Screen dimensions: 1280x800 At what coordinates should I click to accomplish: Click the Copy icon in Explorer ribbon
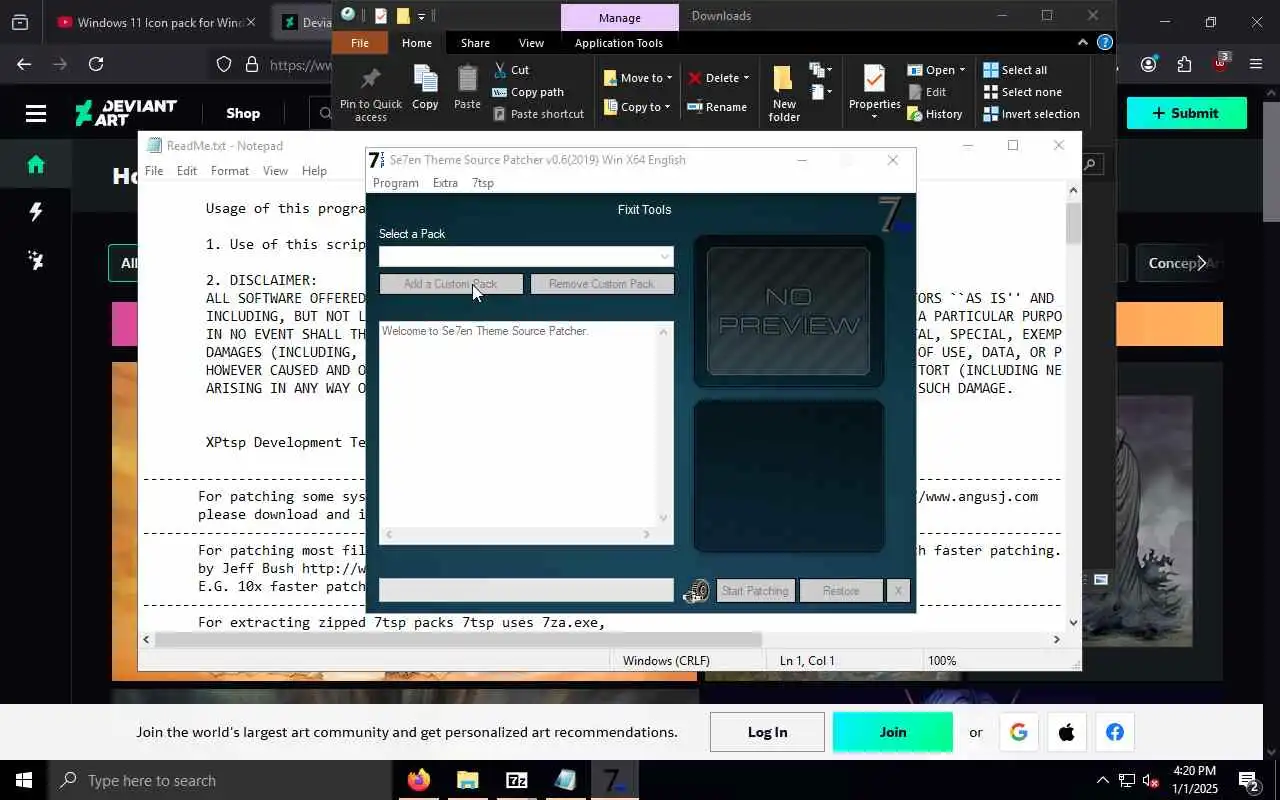point(425,88)
